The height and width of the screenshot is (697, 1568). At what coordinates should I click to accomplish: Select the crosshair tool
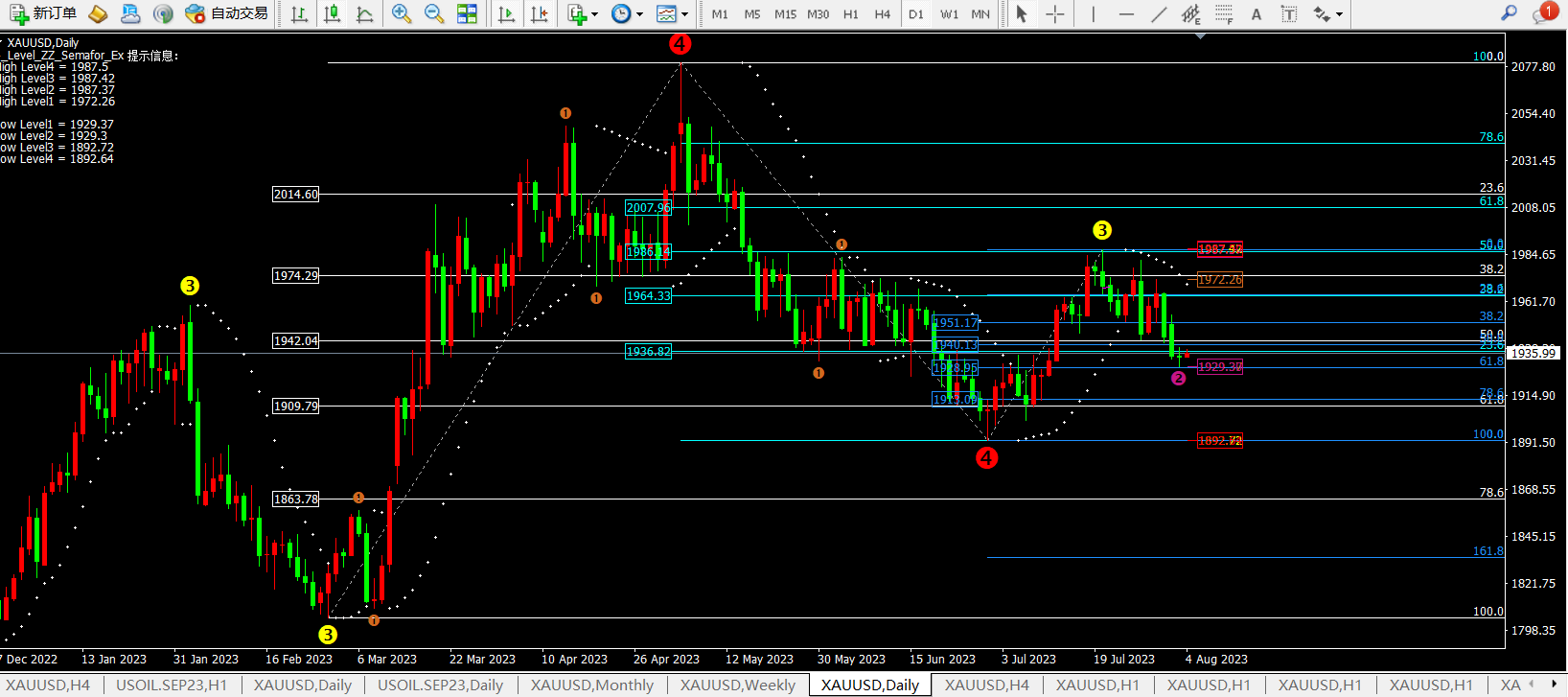pyautogui.click(x=1054, y=13)
